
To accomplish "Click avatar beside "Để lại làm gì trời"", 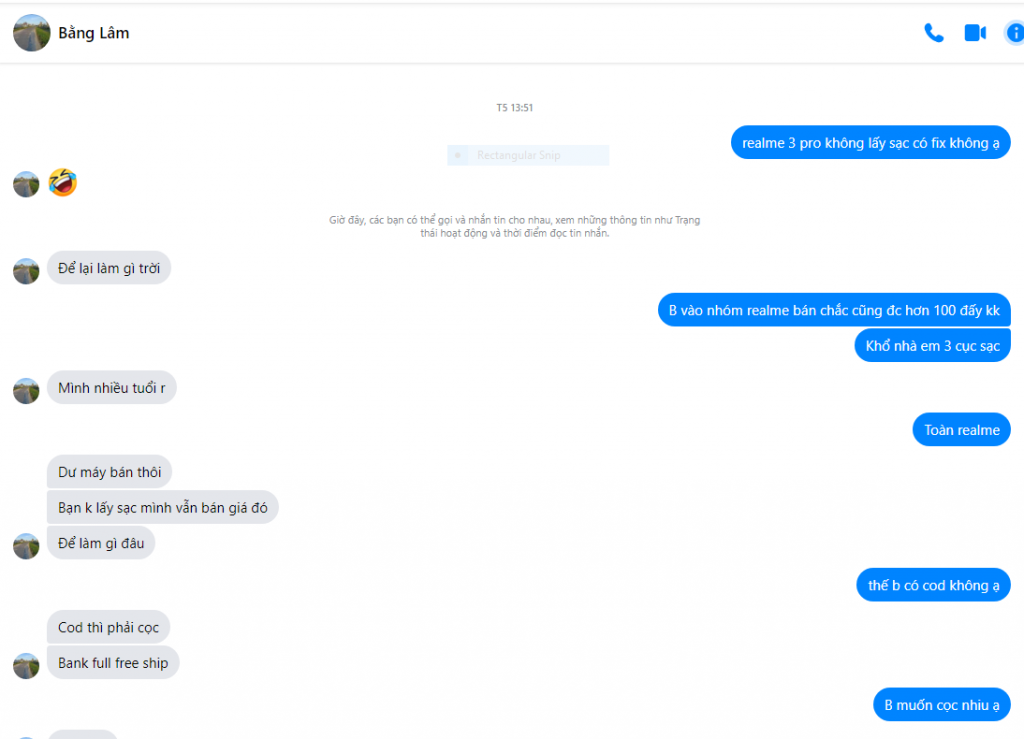I will coord(26,271).
